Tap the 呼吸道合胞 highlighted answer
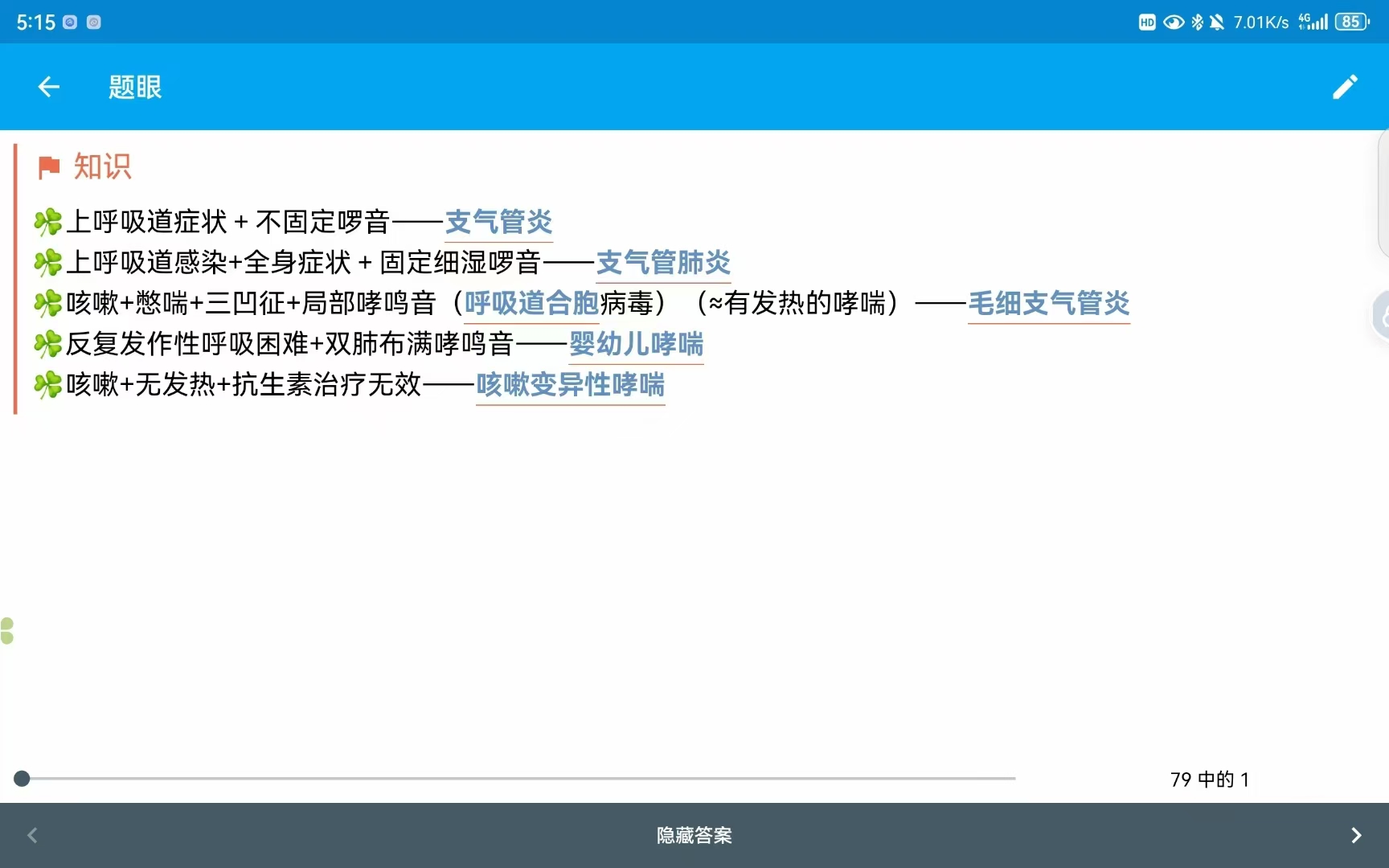This screenshot has height=868, width=1389. (531, 304)
